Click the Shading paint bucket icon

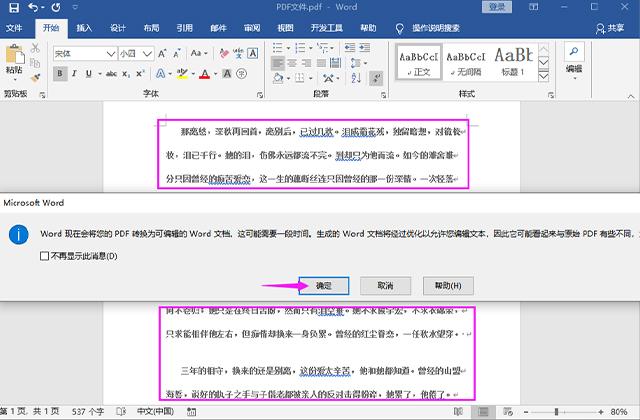(278, 78)
